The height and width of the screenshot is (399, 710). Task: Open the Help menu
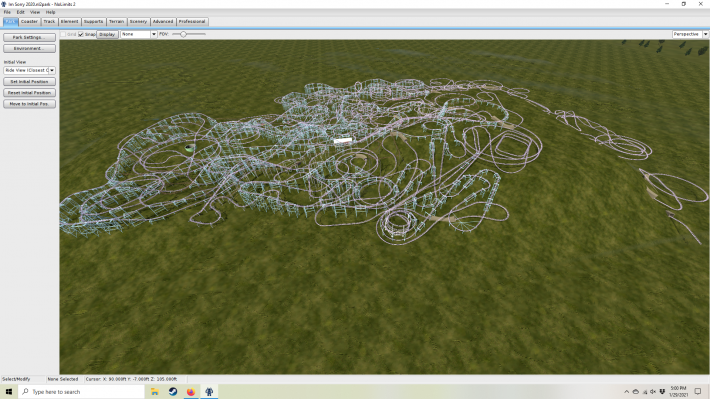point(50,12)
